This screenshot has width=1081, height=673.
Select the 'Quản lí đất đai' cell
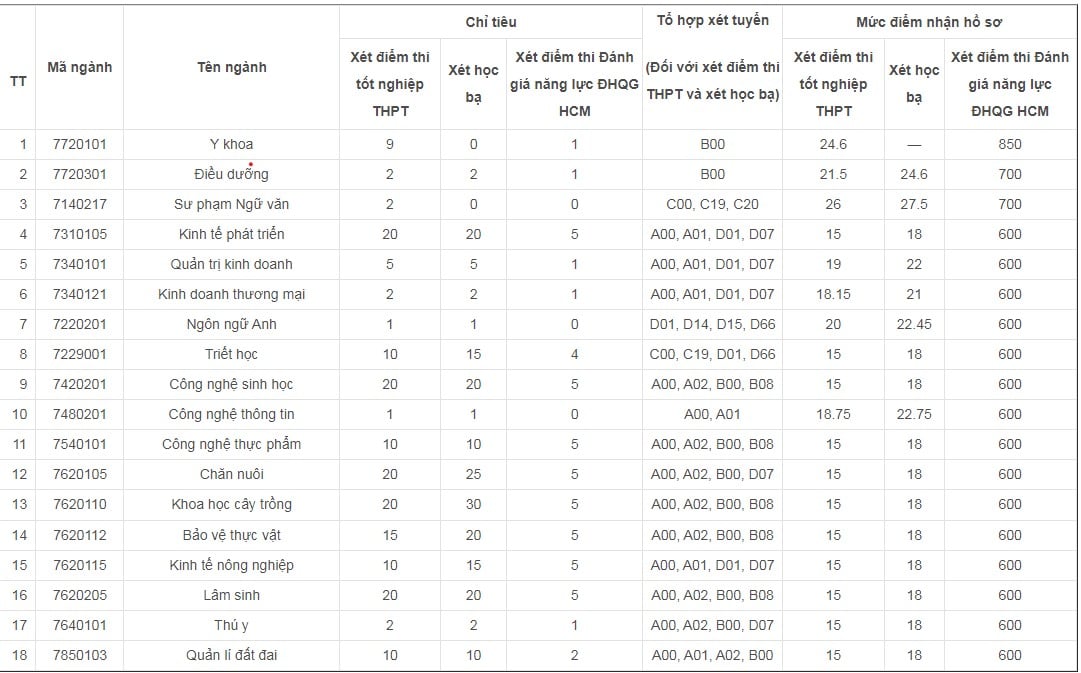[x=232, y=655]
